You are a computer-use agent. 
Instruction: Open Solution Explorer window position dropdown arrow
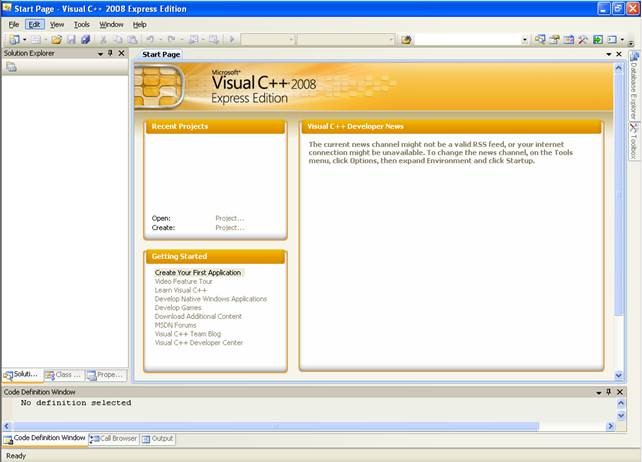tap(100, 54)
